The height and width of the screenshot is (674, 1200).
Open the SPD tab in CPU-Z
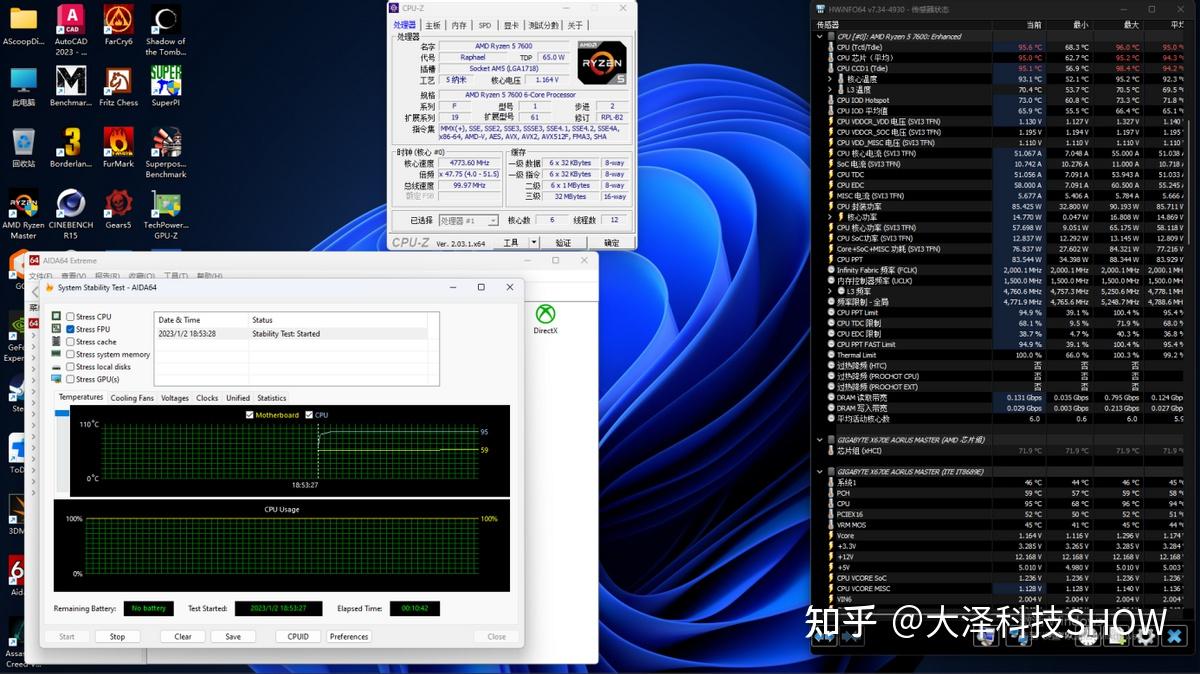(x=485, y=25)
